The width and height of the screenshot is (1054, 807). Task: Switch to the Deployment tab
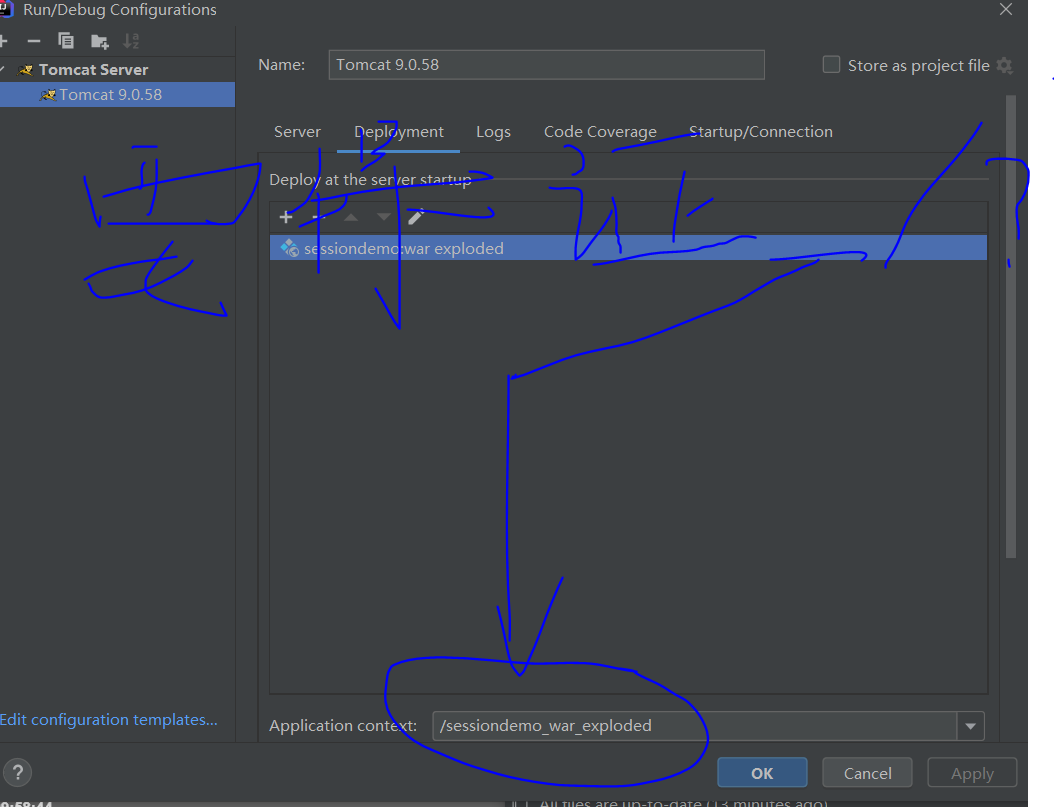(x=399, y=132)
